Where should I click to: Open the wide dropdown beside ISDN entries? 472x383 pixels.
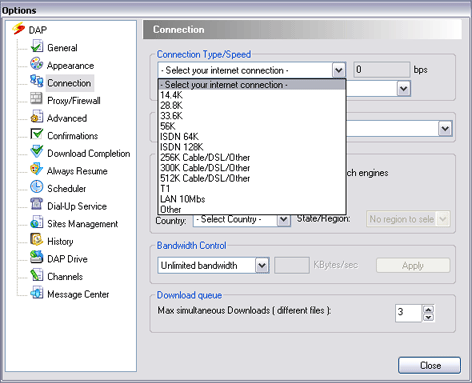445,129
